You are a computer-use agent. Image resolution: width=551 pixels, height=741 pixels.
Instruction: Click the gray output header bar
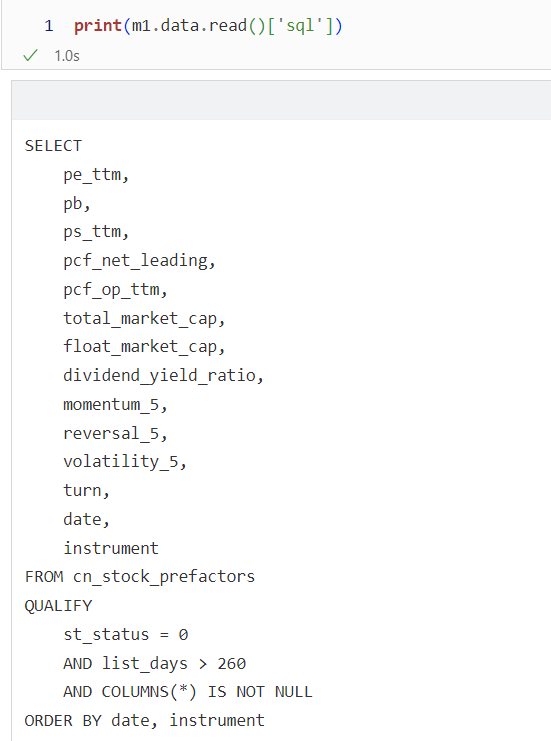point(281,100)
